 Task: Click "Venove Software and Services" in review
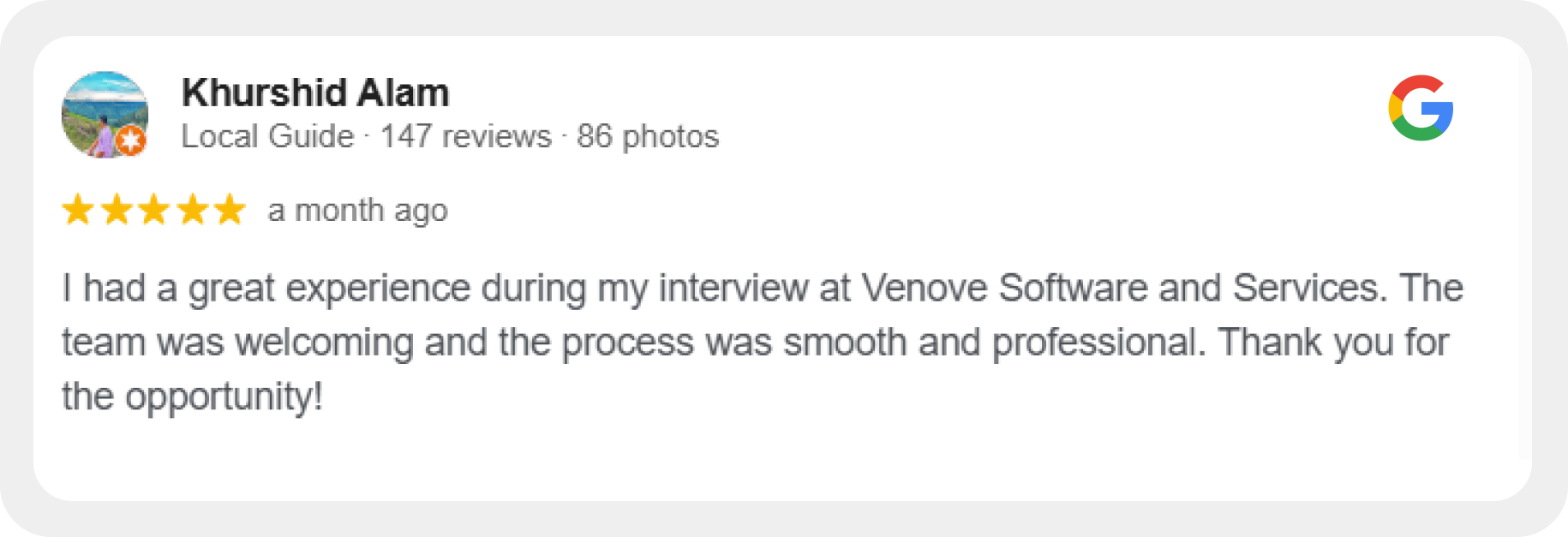[1121, 289]
